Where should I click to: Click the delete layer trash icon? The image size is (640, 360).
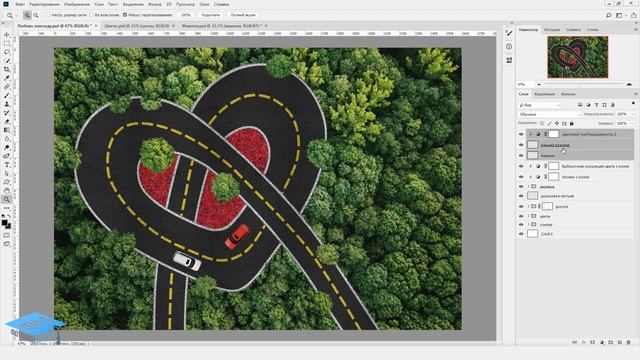click(629, 342)
